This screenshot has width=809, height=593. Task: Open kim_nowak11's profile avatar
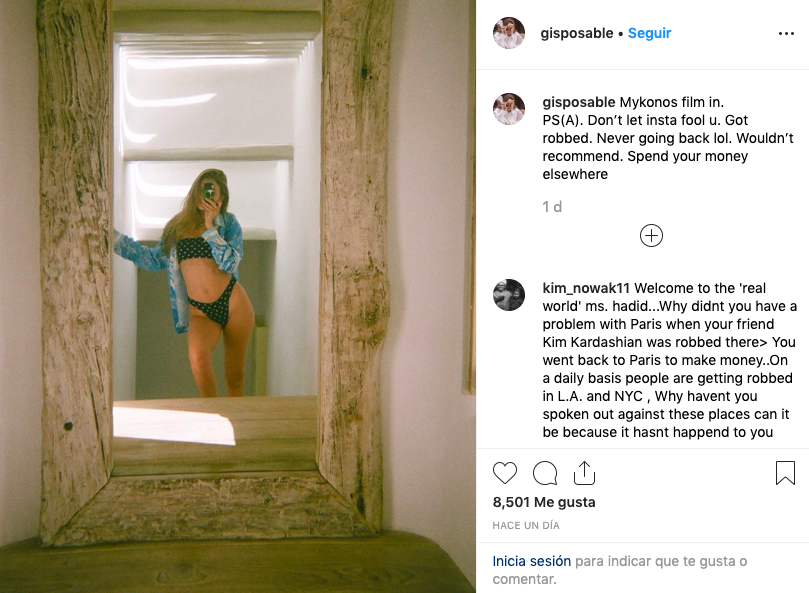(509, 295)
